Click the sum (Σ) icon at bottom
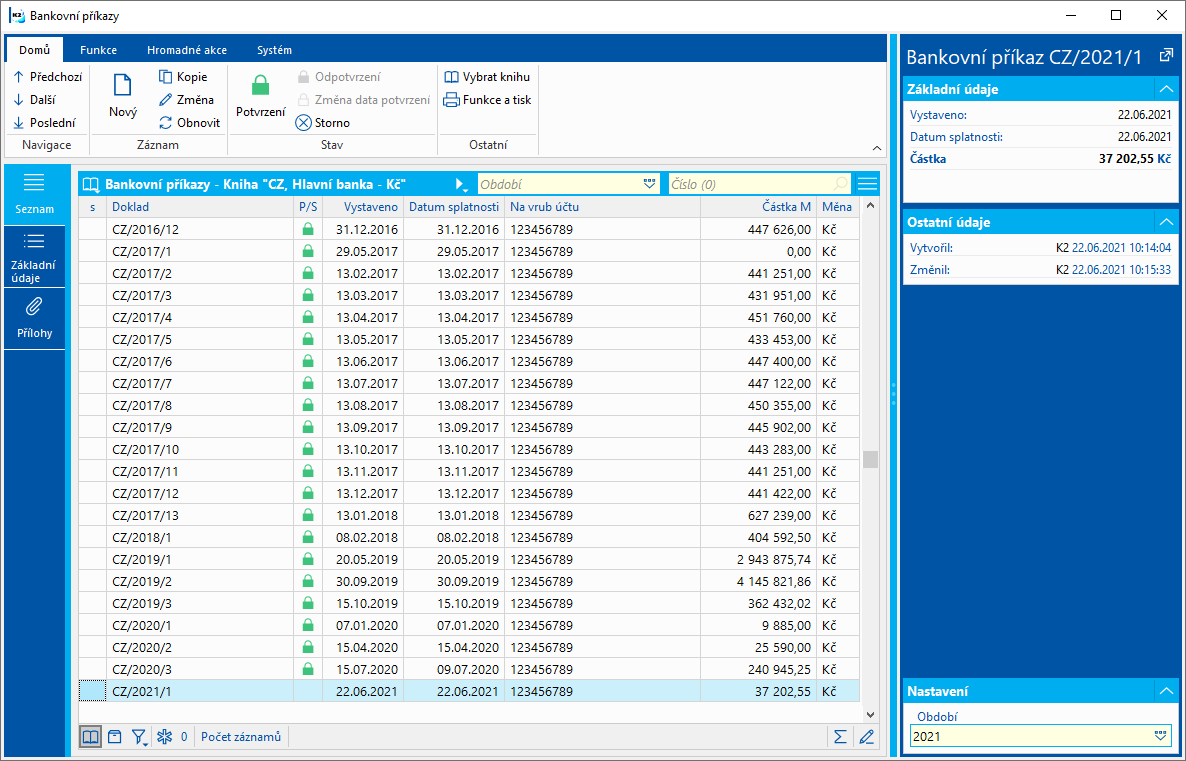Screen dimensions: 1186x761 point(839,737)
